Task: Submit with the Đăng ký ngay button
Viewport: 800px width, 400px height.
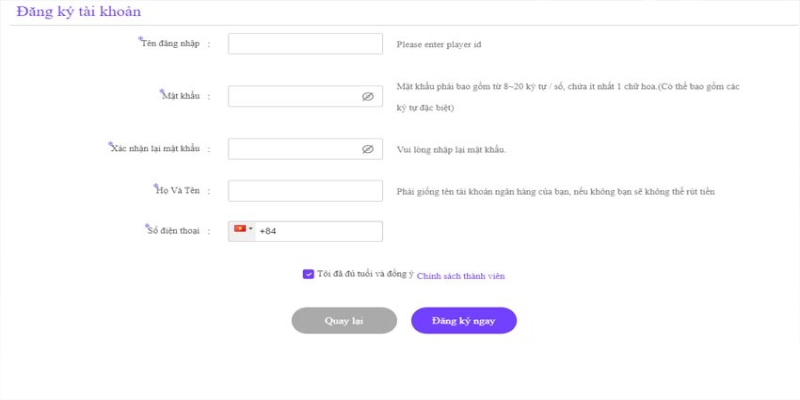Action: [463, 320]
